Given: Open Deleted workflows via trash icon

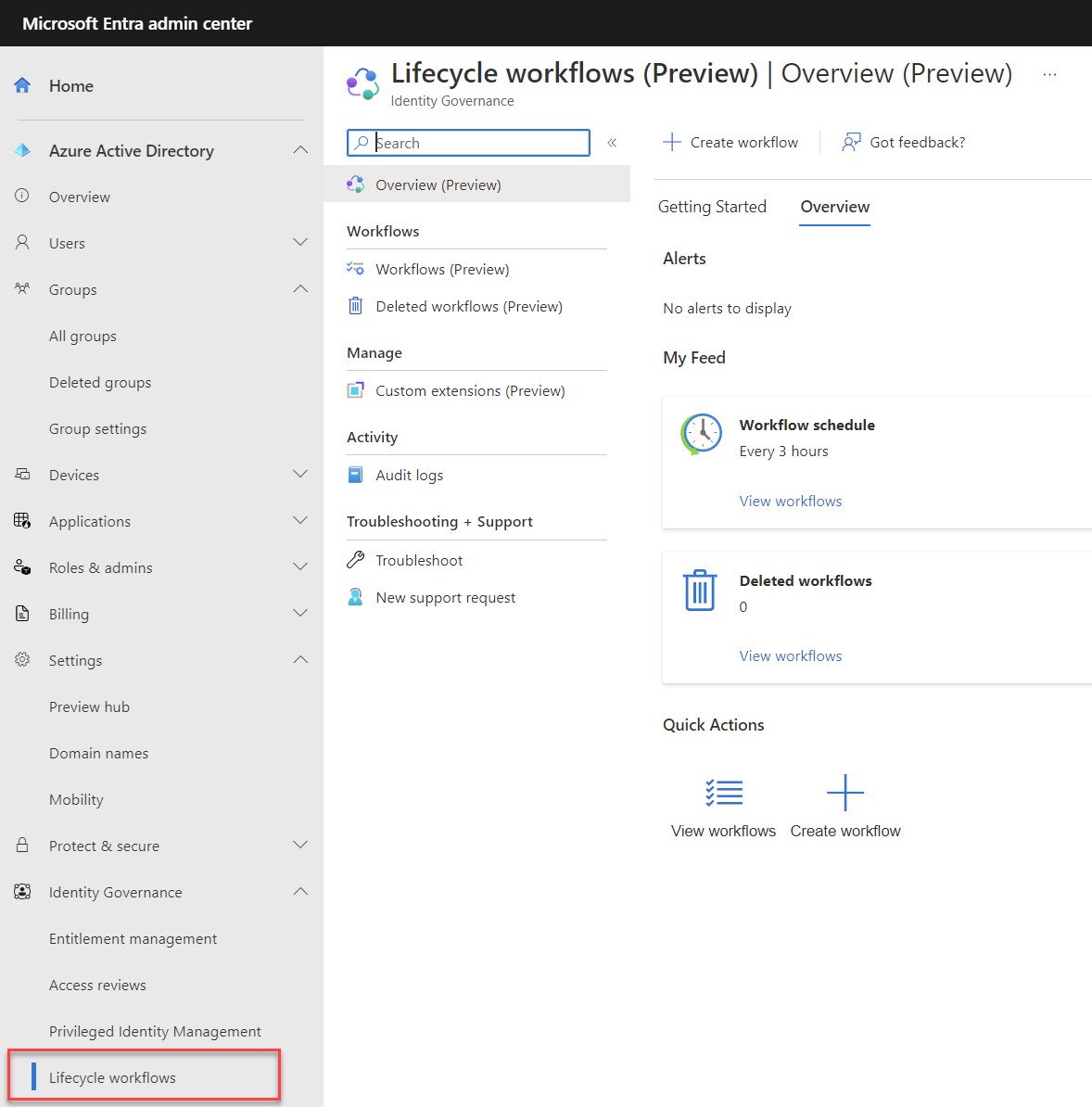Looking at the screenshot, I should click(355, 305).
